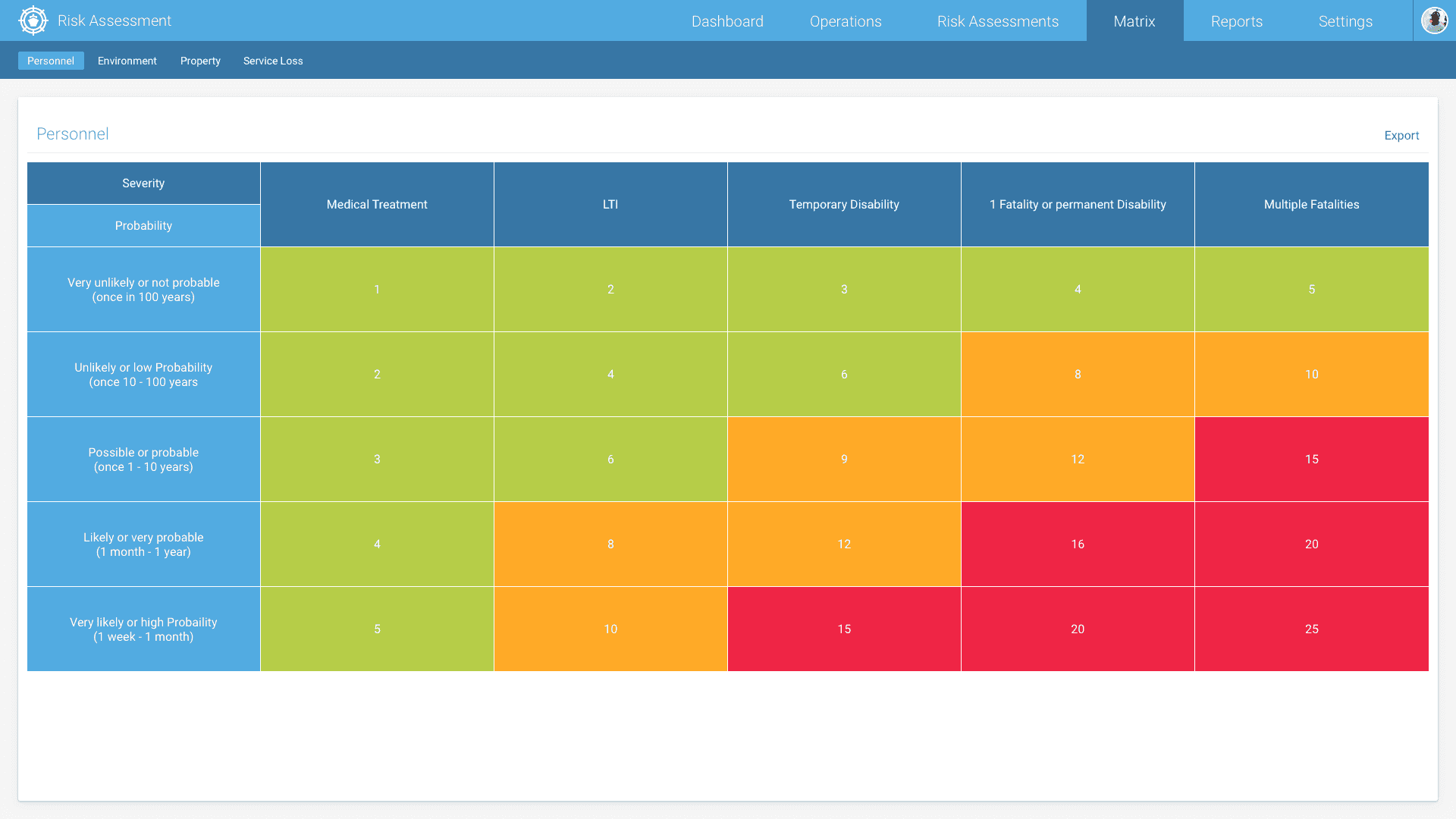Viewport: 1456px width, 819px height.
Task: Click the Temporary Disability column header
Action: click(x=844, y=204)
